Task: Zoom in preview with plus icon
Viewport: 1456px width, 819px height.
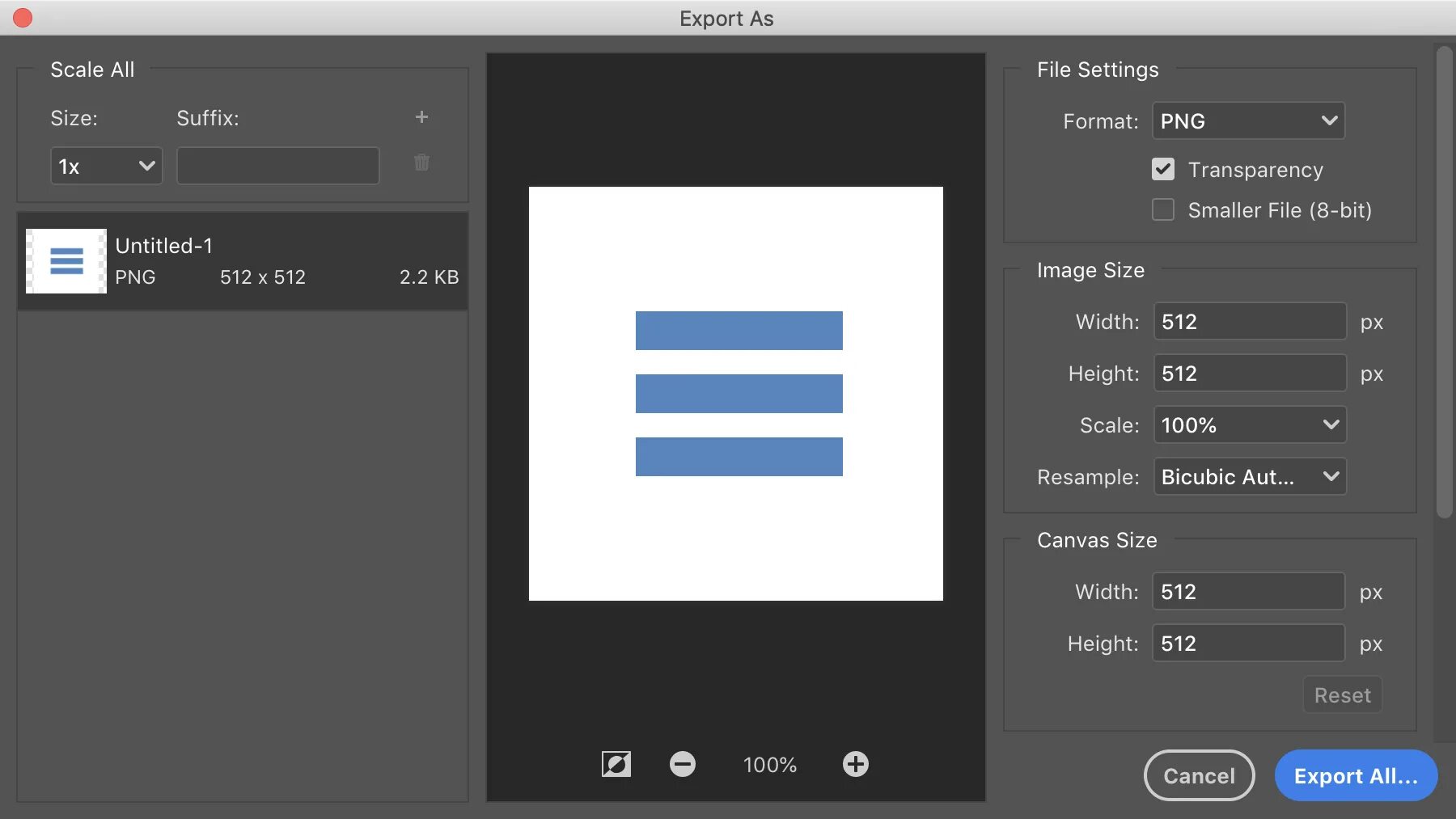Action: click(x=856, y=764)
